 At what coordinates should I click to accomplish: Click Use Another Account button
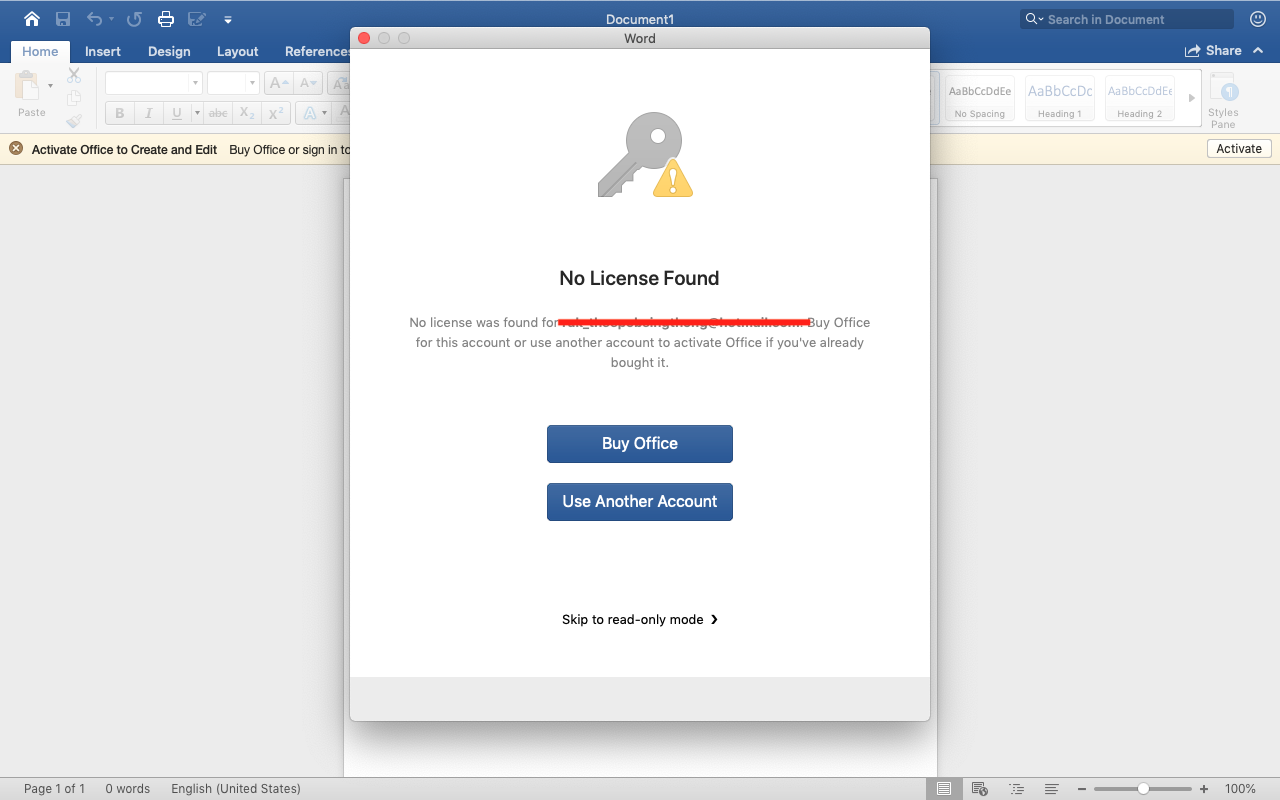click(640, 502)
